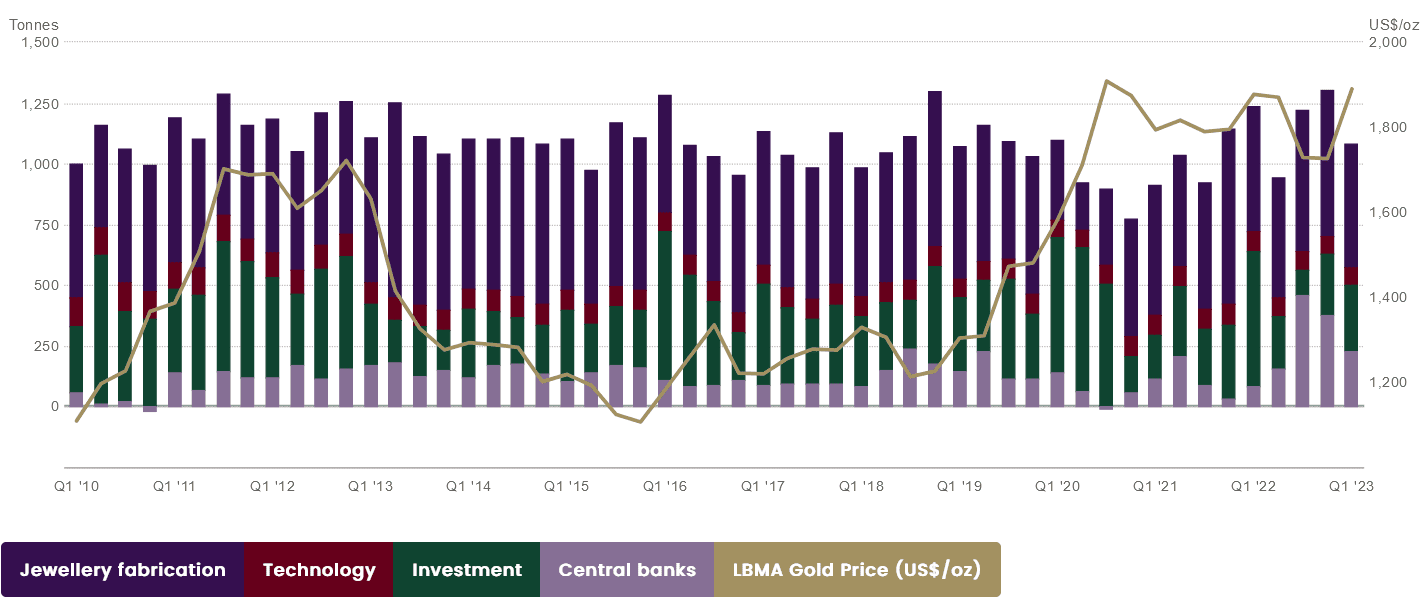
Task: Click the 1,000 tonnes axis value
Action: click(x=38, y=164)
